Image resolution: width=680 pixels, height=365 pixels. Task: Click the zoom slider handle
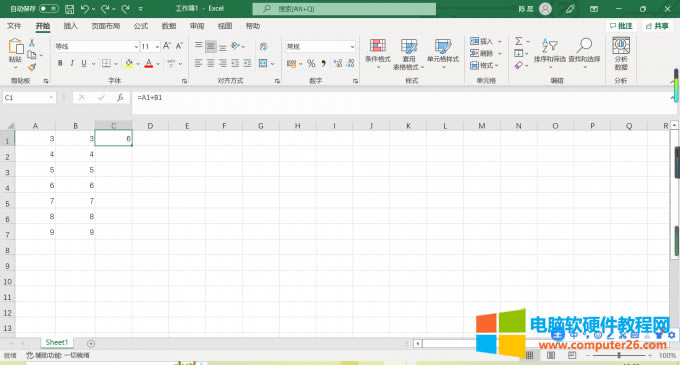[x=619, y=355]
